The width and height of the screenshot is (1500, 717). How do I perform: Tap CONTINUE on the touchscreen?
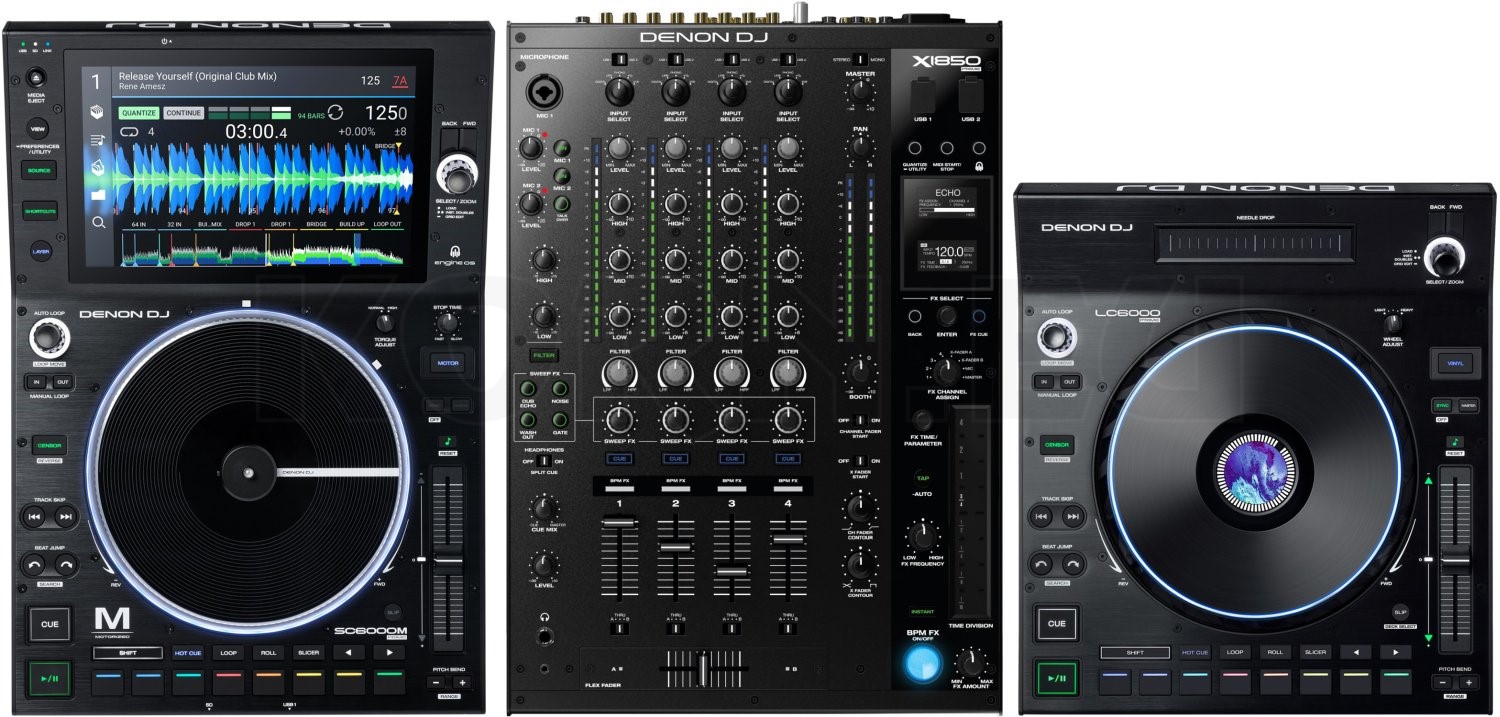click(183, 113)
